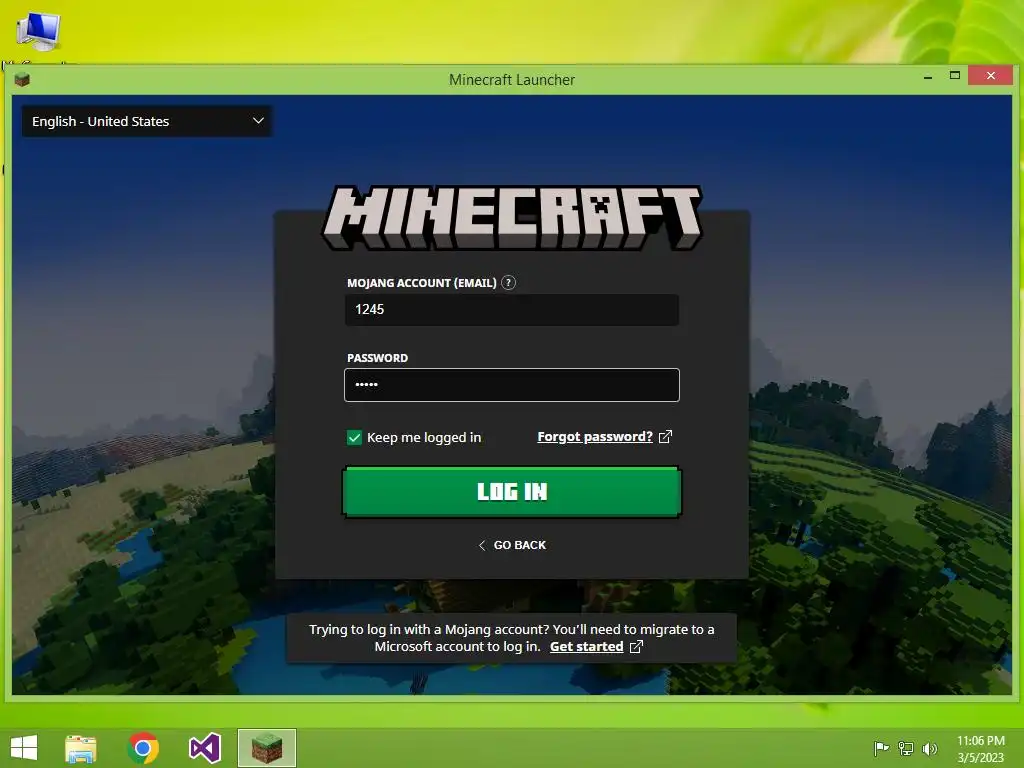Click GO BACK to return
This screenshot has width=1024, height=768.
512,545
